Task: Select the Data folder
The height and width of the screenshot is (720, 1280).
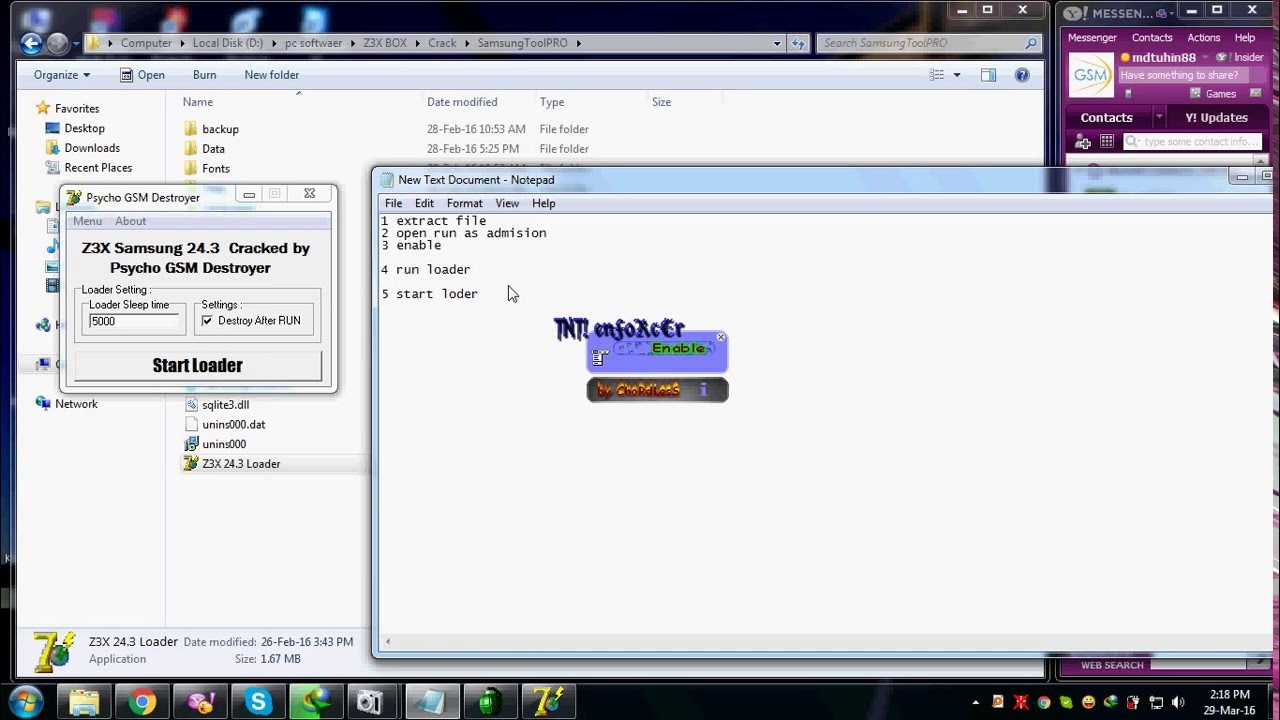Action: pyautogui.click(x=213, y=149)
